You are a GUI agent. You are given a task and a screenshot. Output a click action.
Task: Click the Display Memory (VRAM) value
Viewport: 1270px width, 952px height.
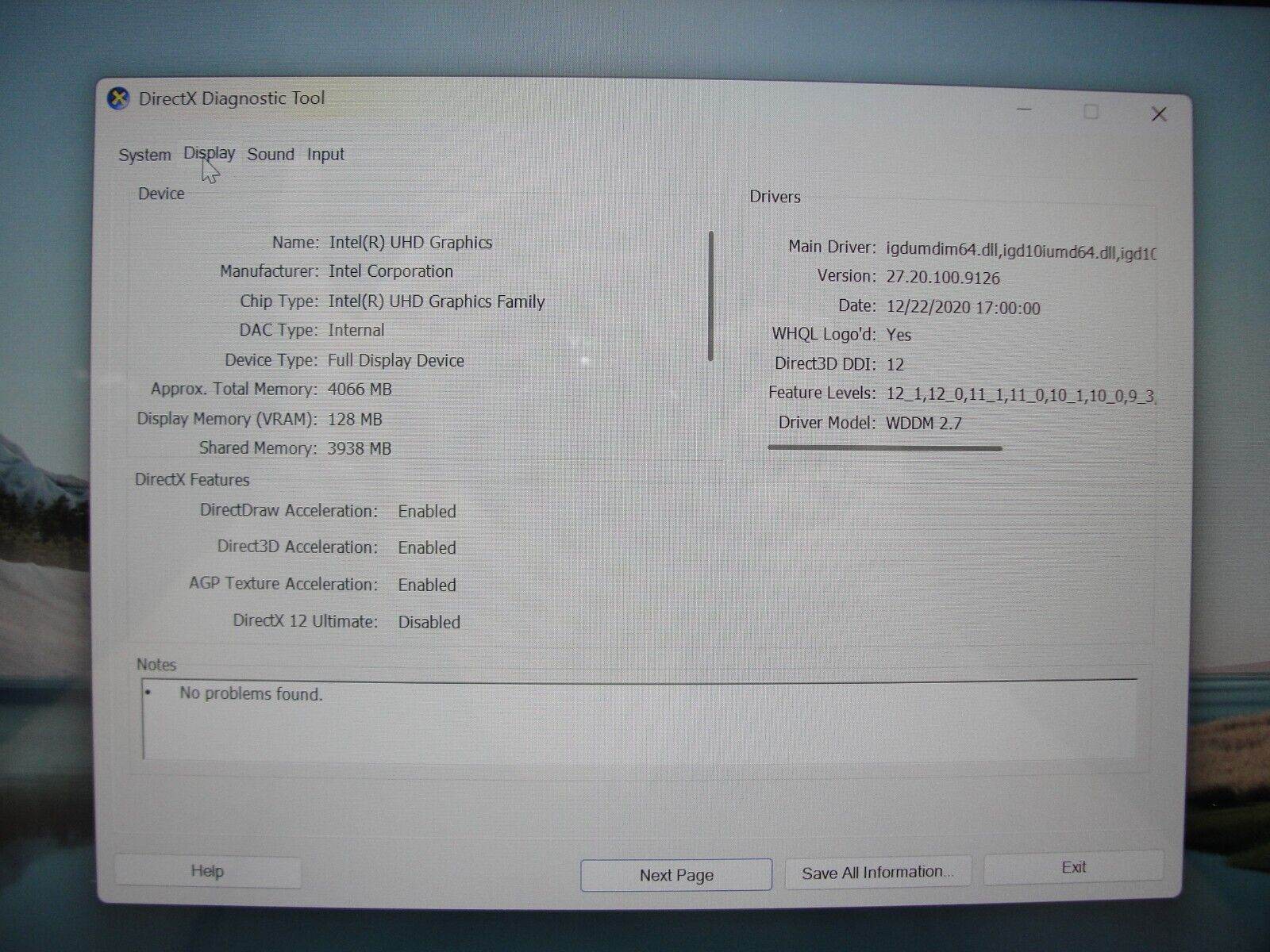click(355, 419)
